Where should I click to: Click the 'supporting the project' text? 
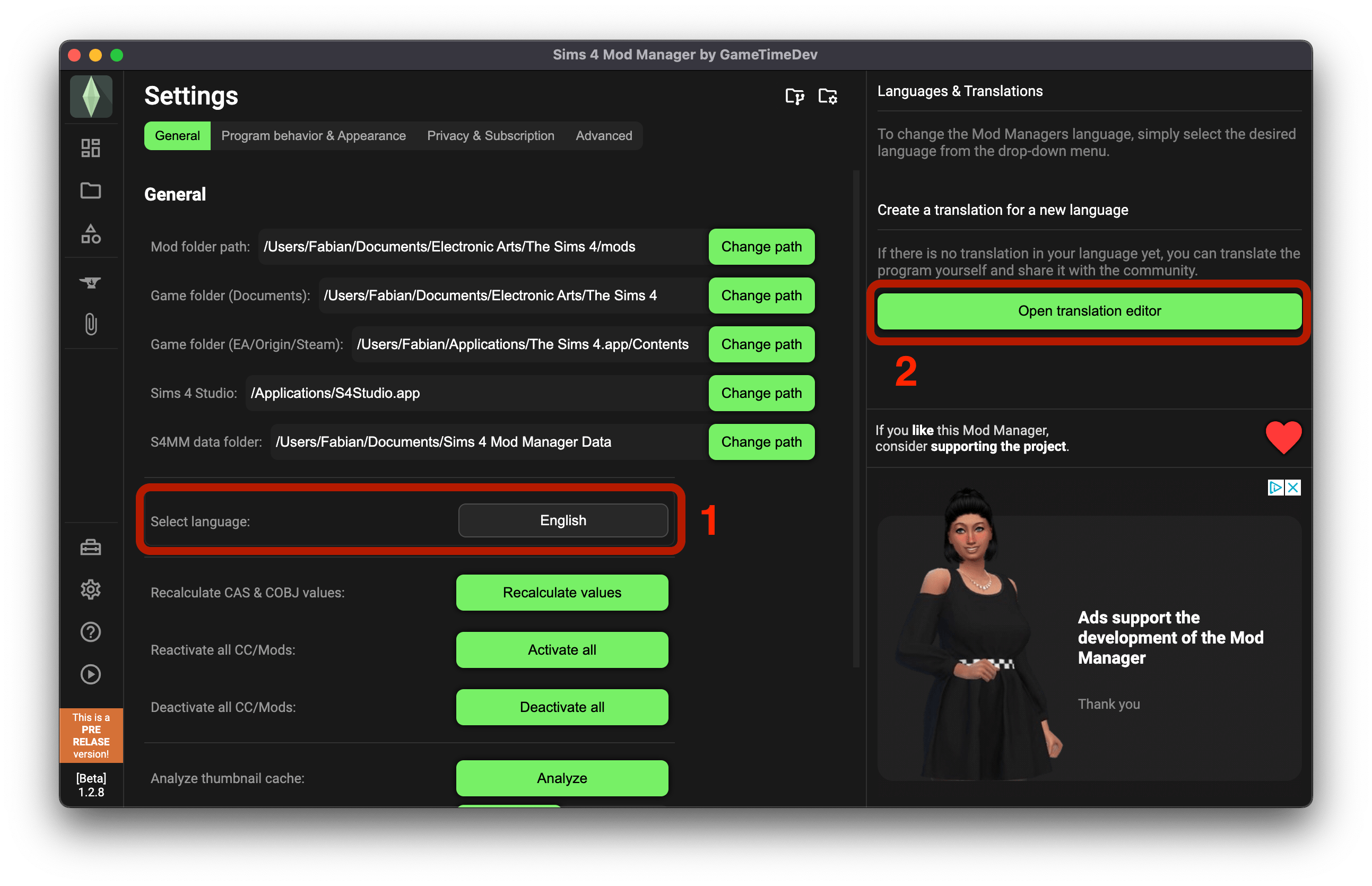pyautogui.click(x=998, y=447)
